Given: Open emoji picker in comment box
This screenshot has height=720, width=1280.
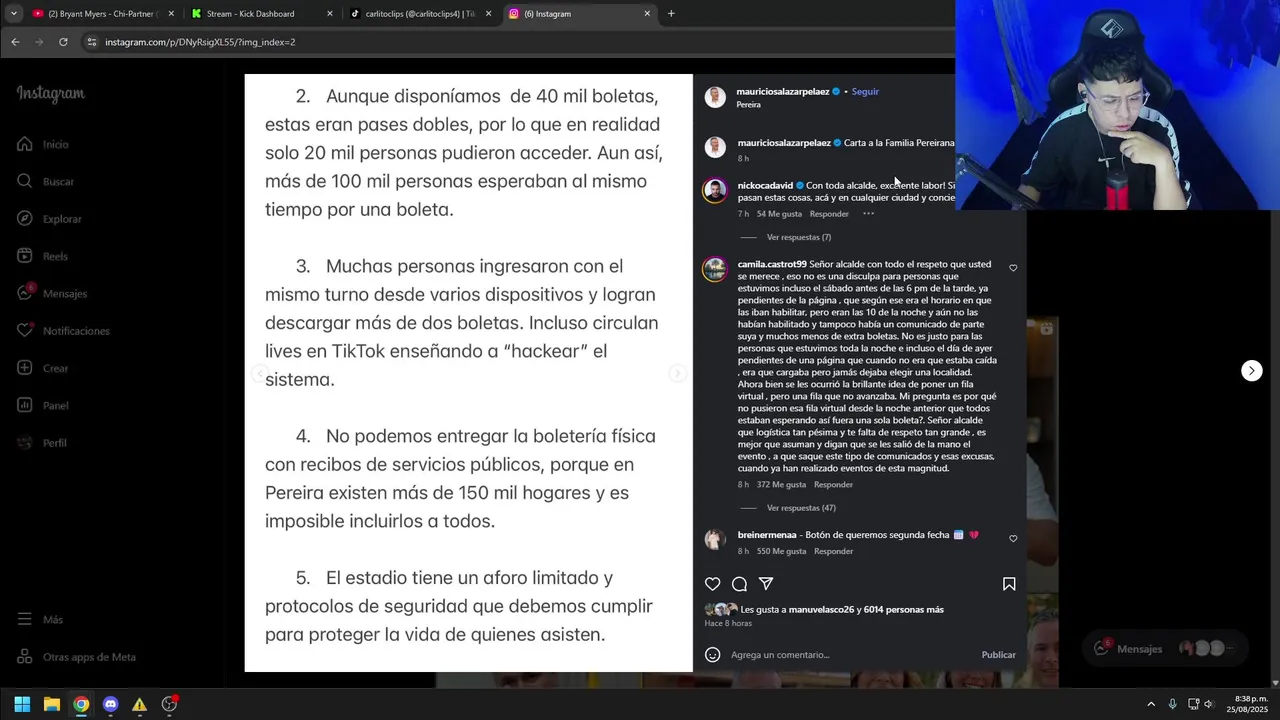Looking at the screenshot, I should pyautogui.click(x=712, y=655).
